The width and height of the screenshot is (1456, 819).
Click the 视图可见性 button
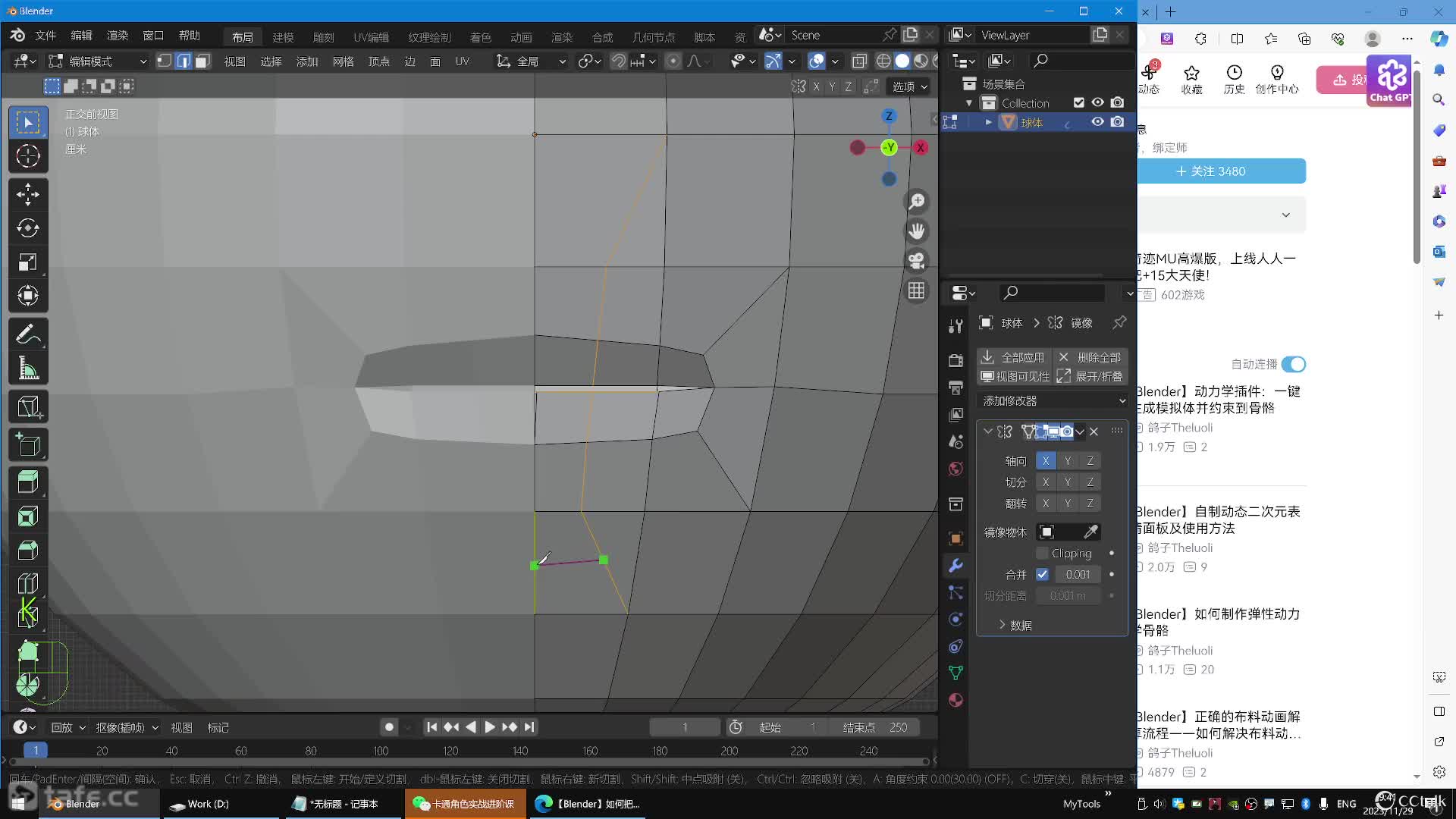[1015, 376]
